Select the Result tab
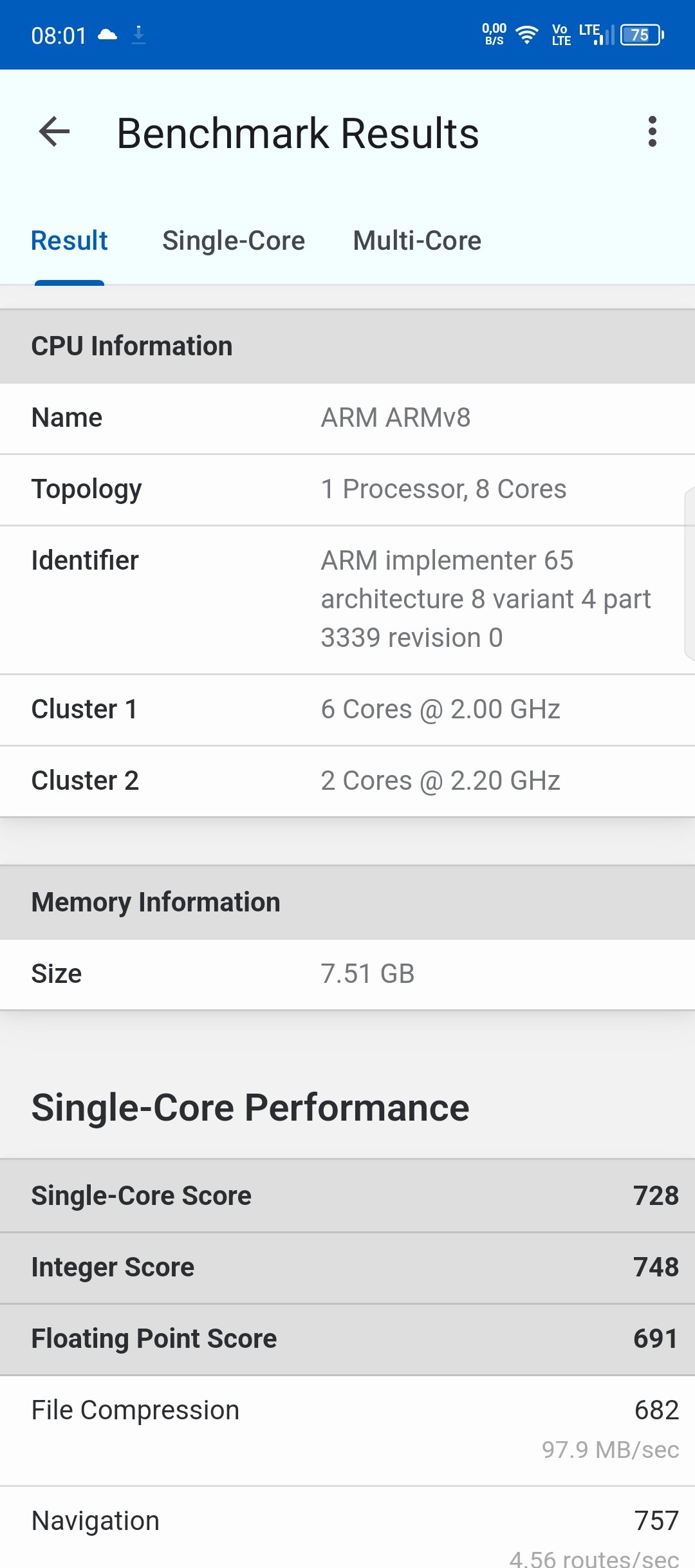 point(69,241)
